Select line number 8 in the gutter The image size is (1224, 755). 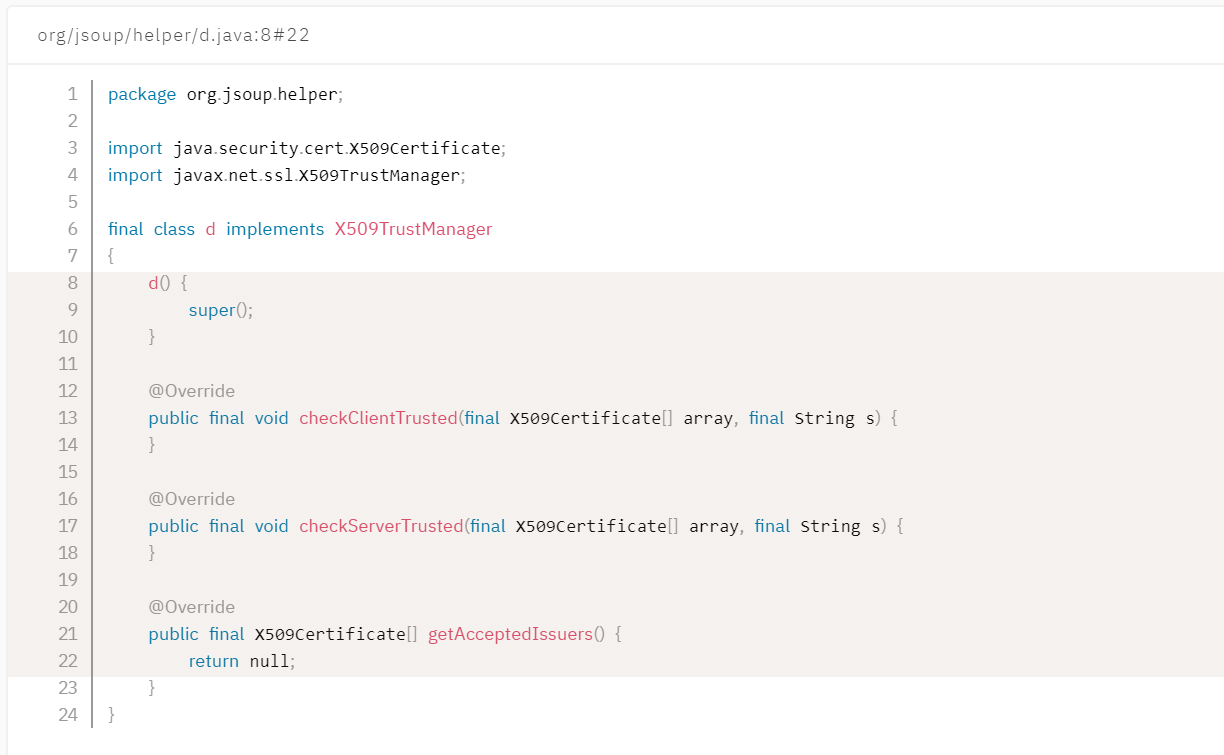[72, 283]
